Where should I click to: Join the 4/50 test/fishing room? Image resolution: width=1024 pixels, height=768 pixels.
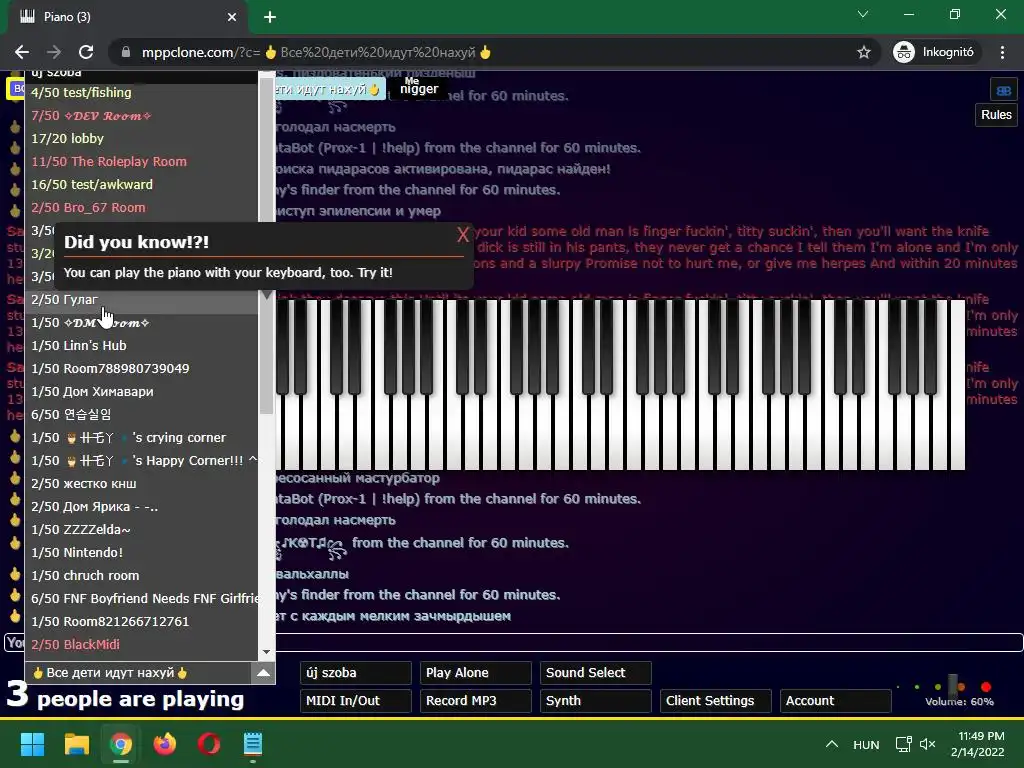coord(142,93)
